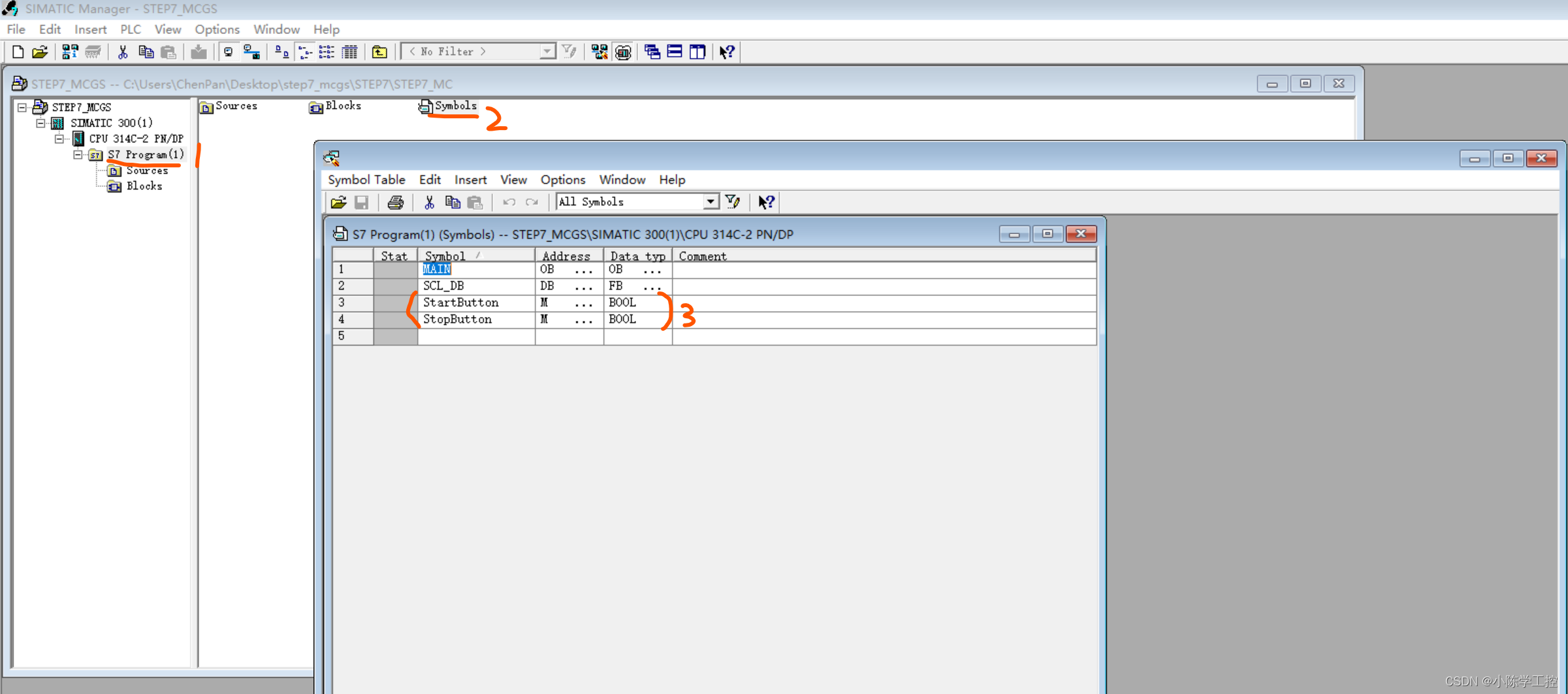
Task: Open Insert menu in SIMATIC Manager
Action: 90,29
